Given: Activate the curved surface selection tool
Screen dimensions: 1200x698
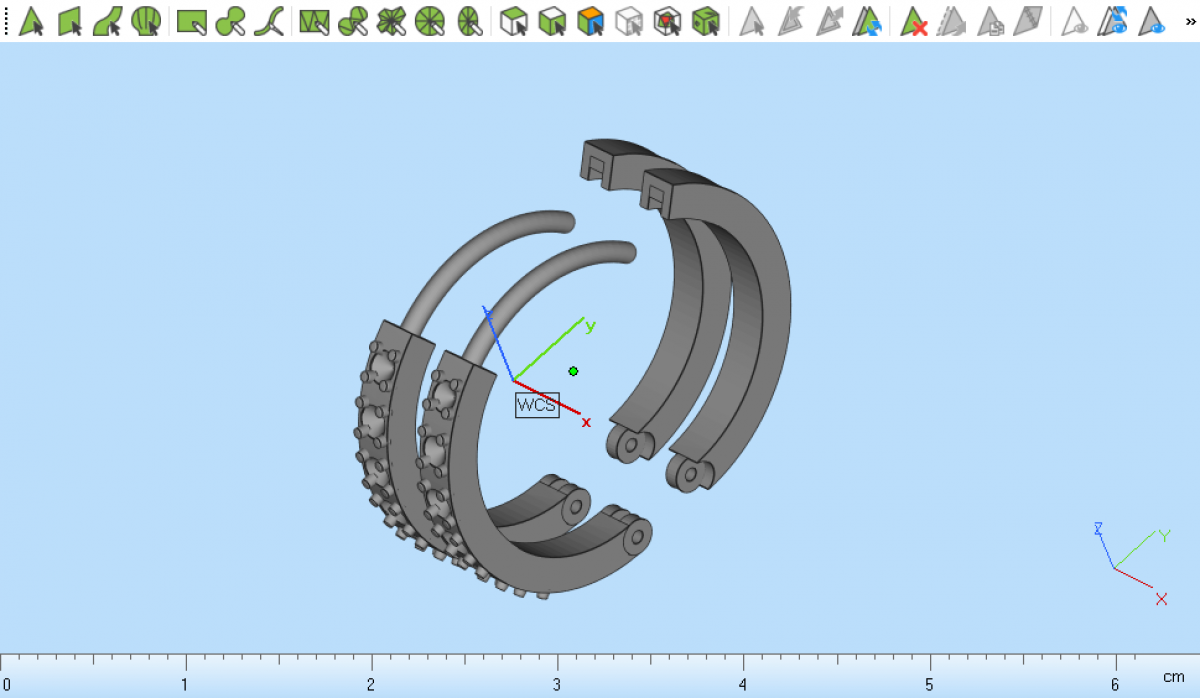Looking at the screenshot, I should tap(108, 21).
